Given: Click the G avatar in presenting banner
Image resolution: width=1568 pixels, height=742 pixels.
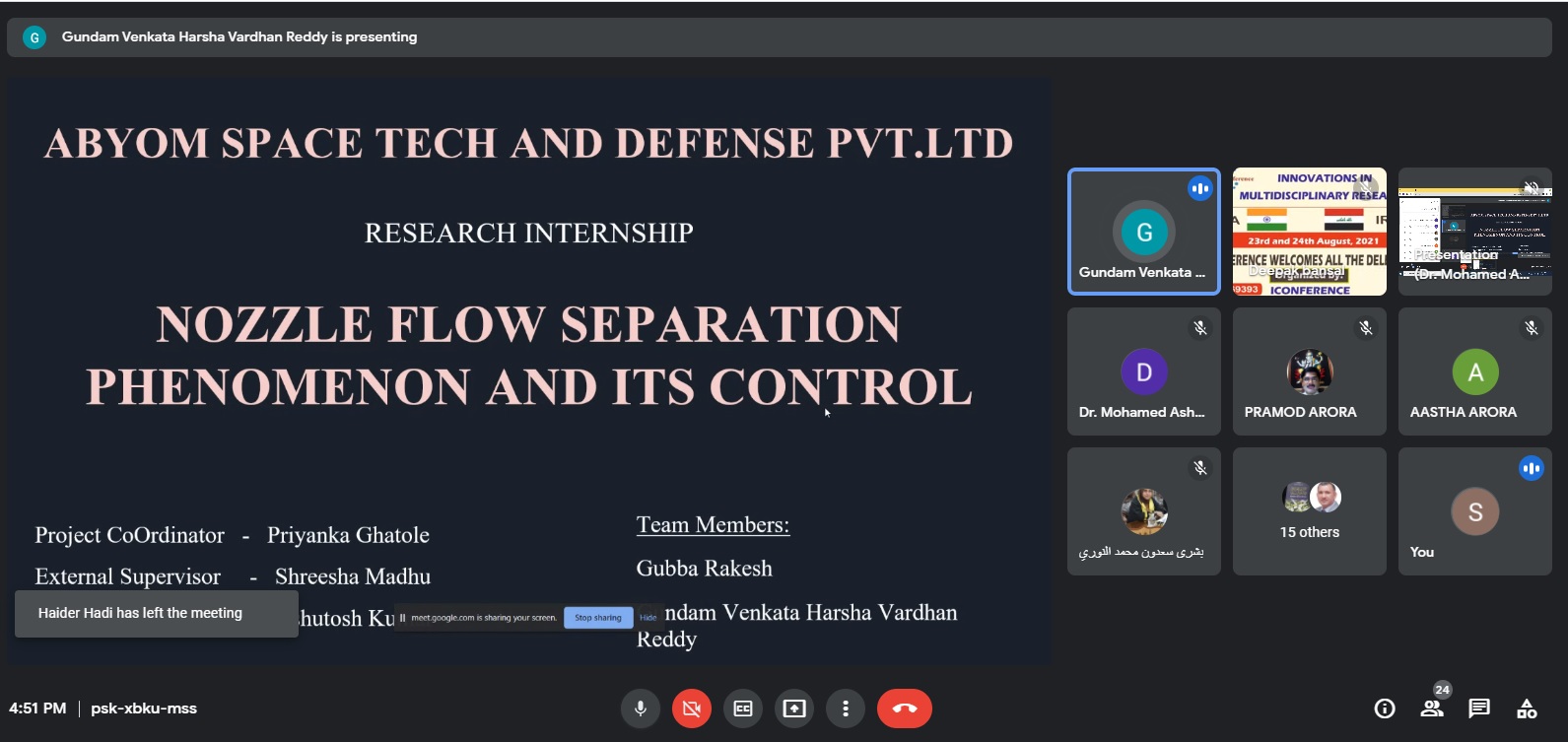Looking at the screenshot, I should coord(34,37).
